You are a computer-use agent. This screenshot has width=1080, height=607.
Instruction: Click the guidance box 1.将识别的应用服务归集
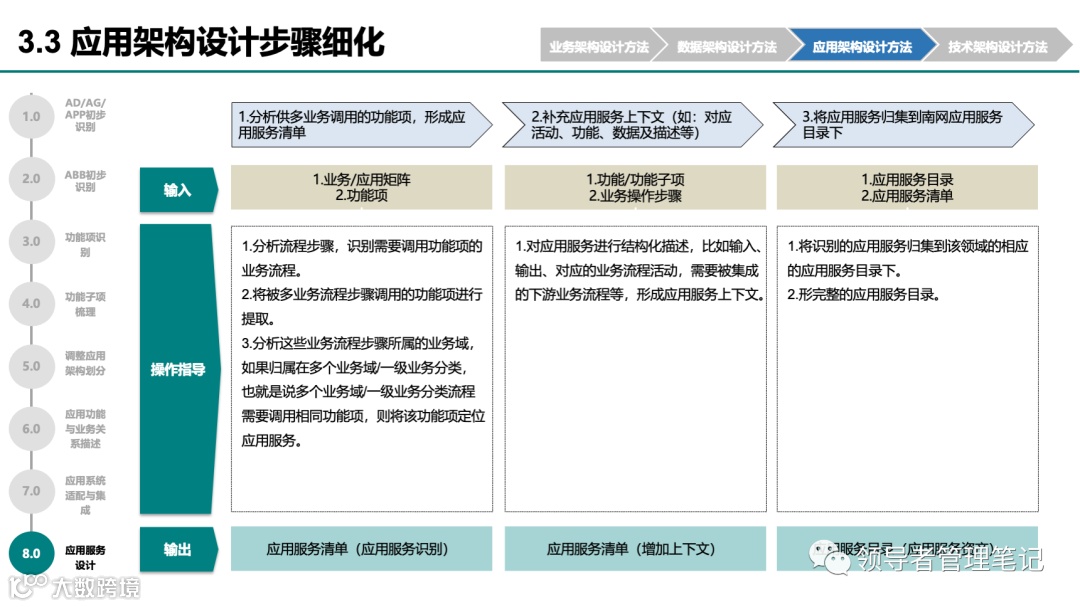coord(907,369)
